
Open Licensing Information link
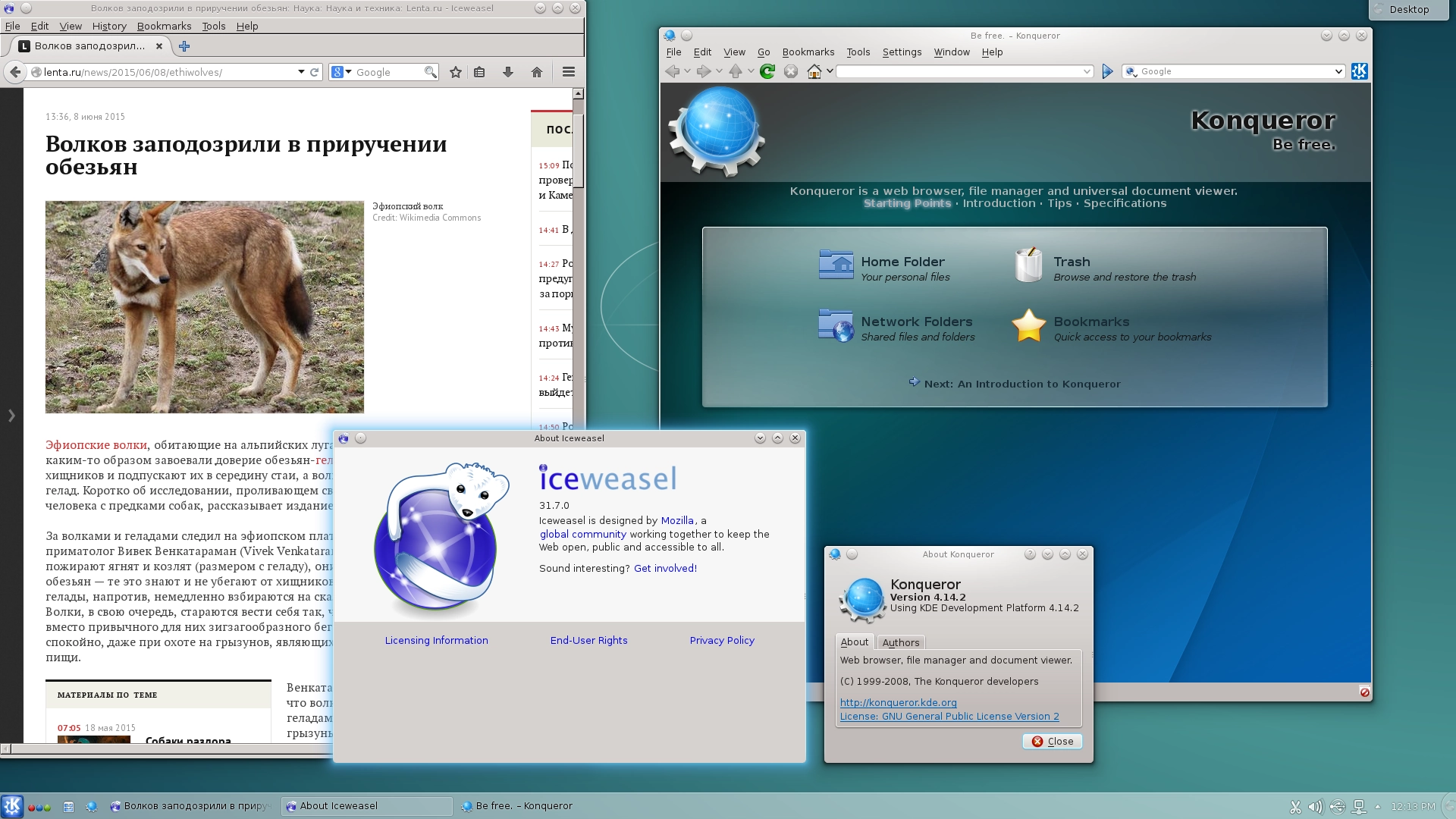[437, 641]
